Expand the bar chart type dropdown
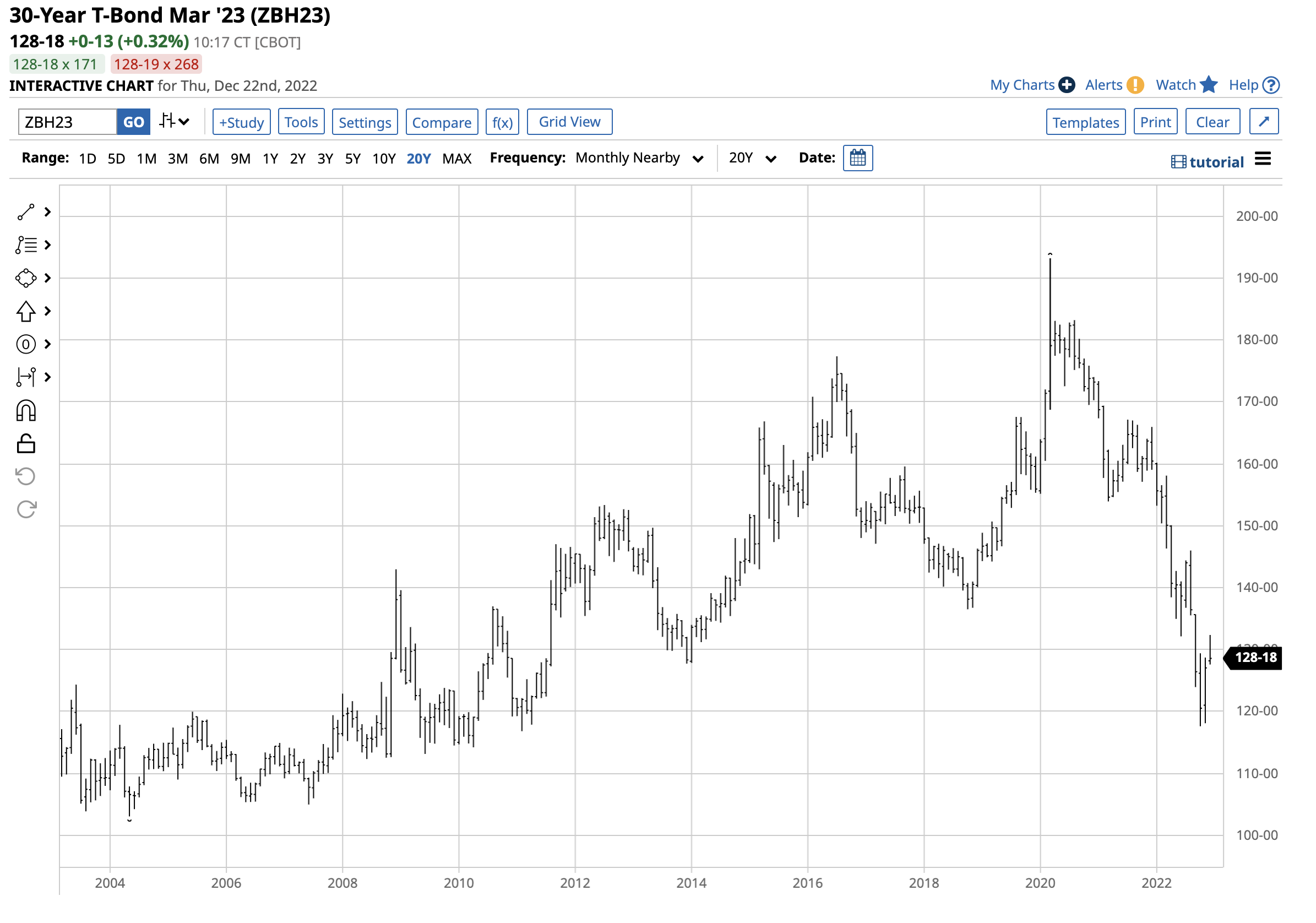 coord(174,122)
